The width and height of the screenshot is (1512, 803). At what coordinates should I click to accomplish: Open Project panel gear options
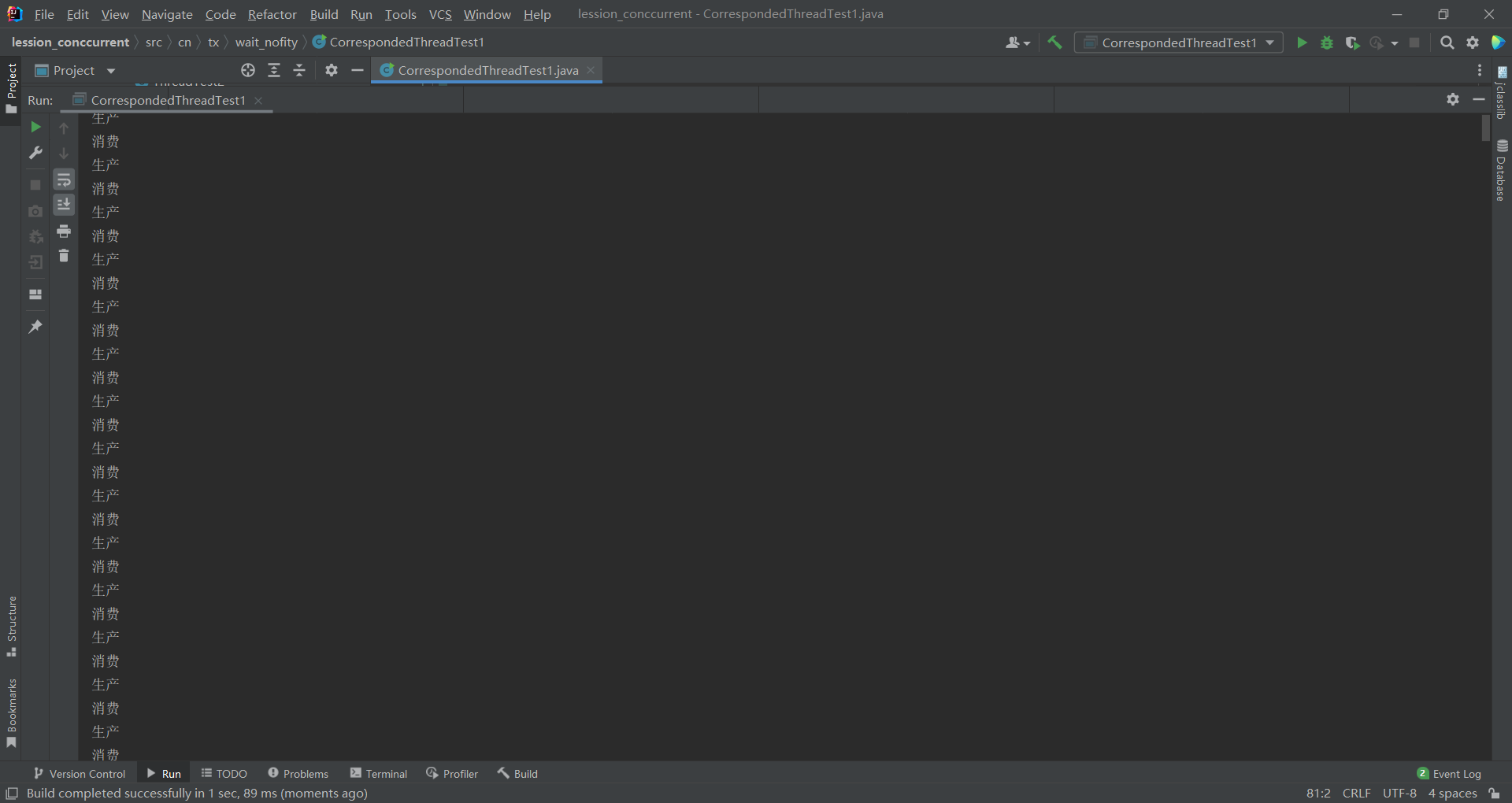click(x=332, y=70)
